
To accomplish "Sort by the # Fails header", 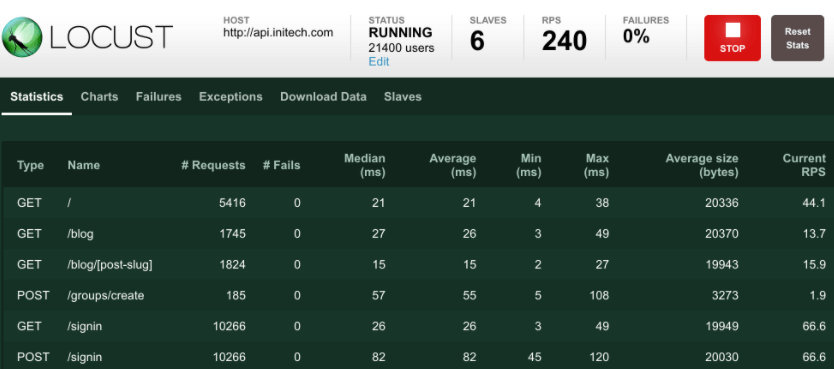I will (281, 165).
